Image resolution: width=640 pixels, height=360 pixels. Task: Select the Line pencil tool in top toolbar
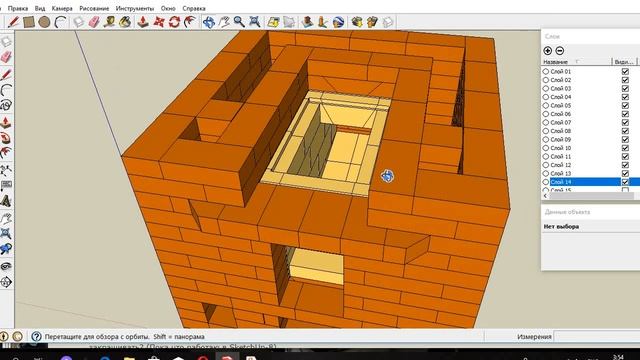coord(13,22)
